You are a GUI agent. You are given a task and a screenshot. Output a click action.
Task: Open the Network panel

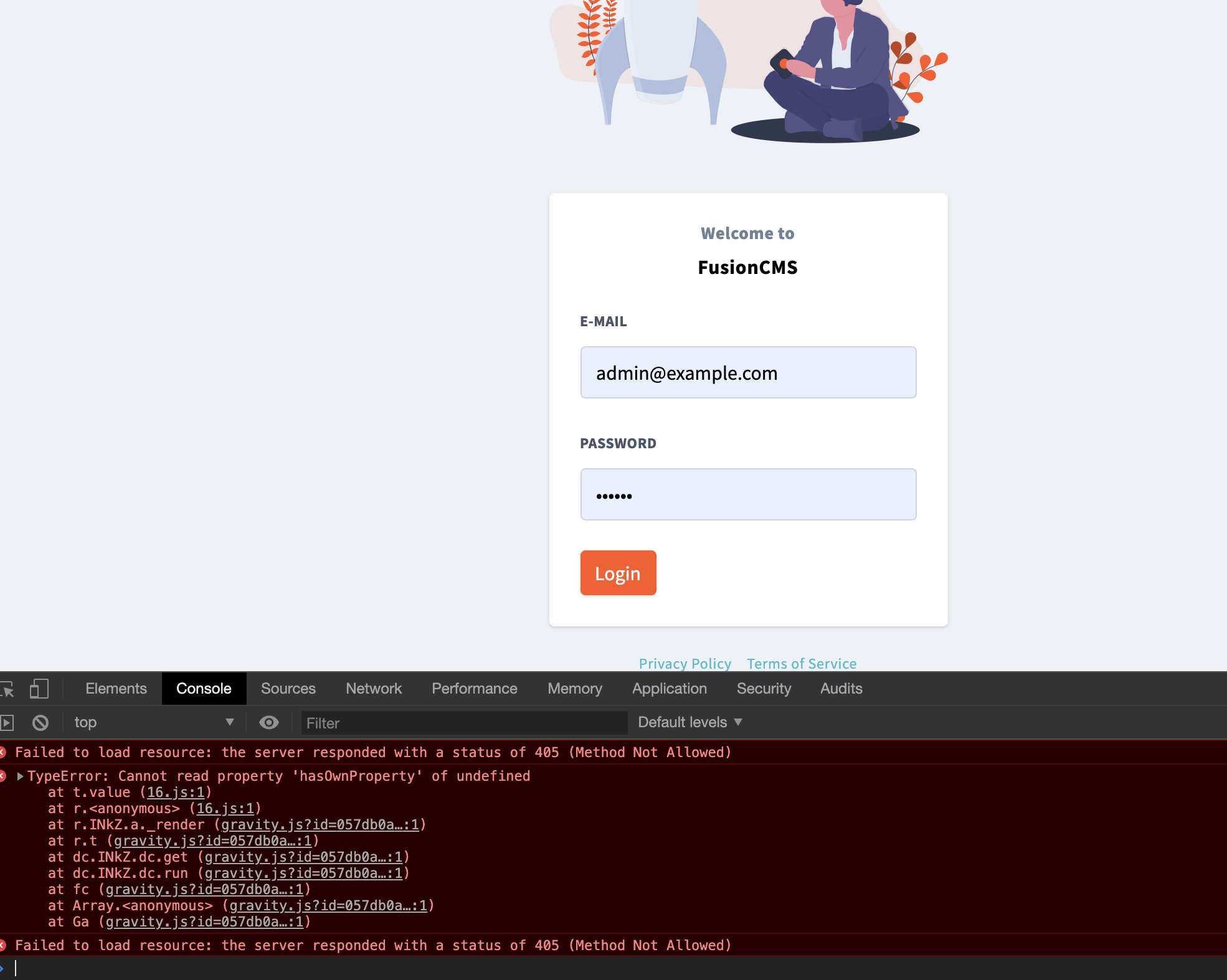coord(374,689)
